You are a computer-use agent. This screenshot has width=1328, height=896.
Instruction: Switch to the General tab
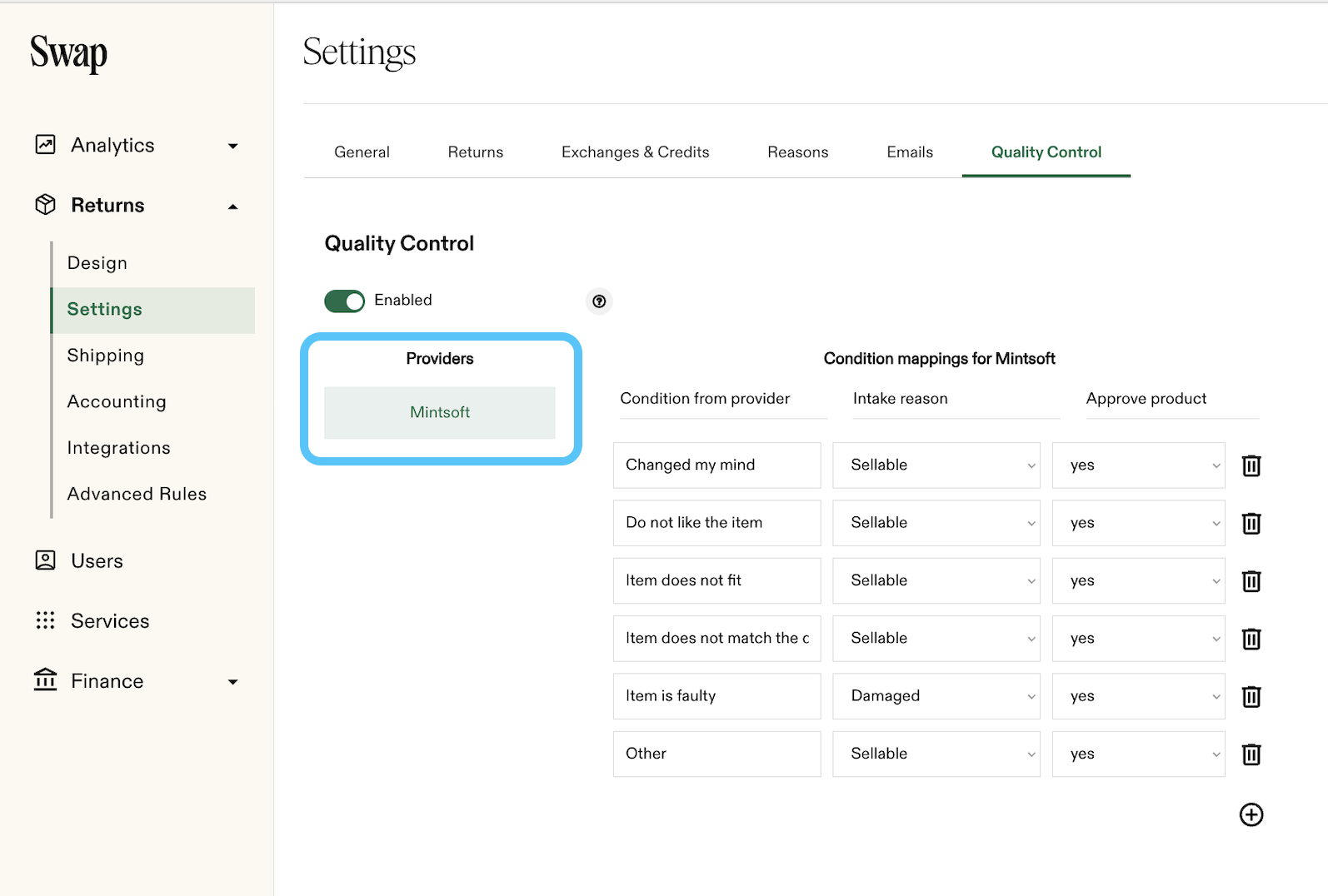point(362,152)
